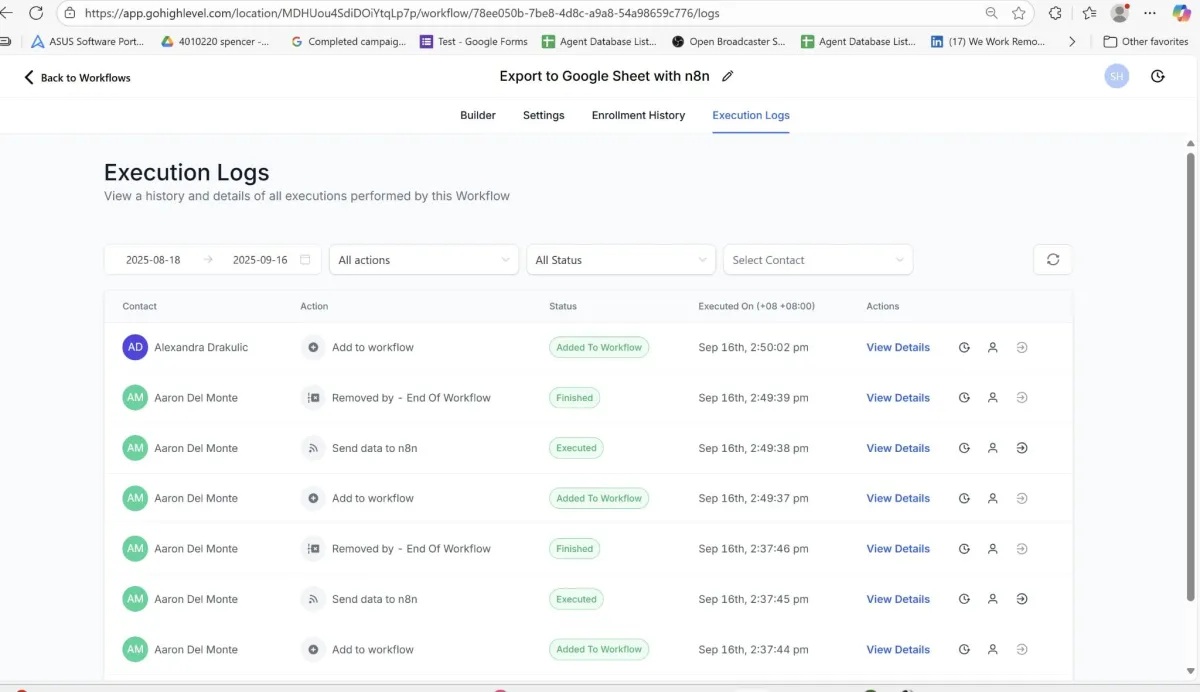View Details of 2:37:46 pm entry
The image size is (1200, 692).
coord(898,549)
